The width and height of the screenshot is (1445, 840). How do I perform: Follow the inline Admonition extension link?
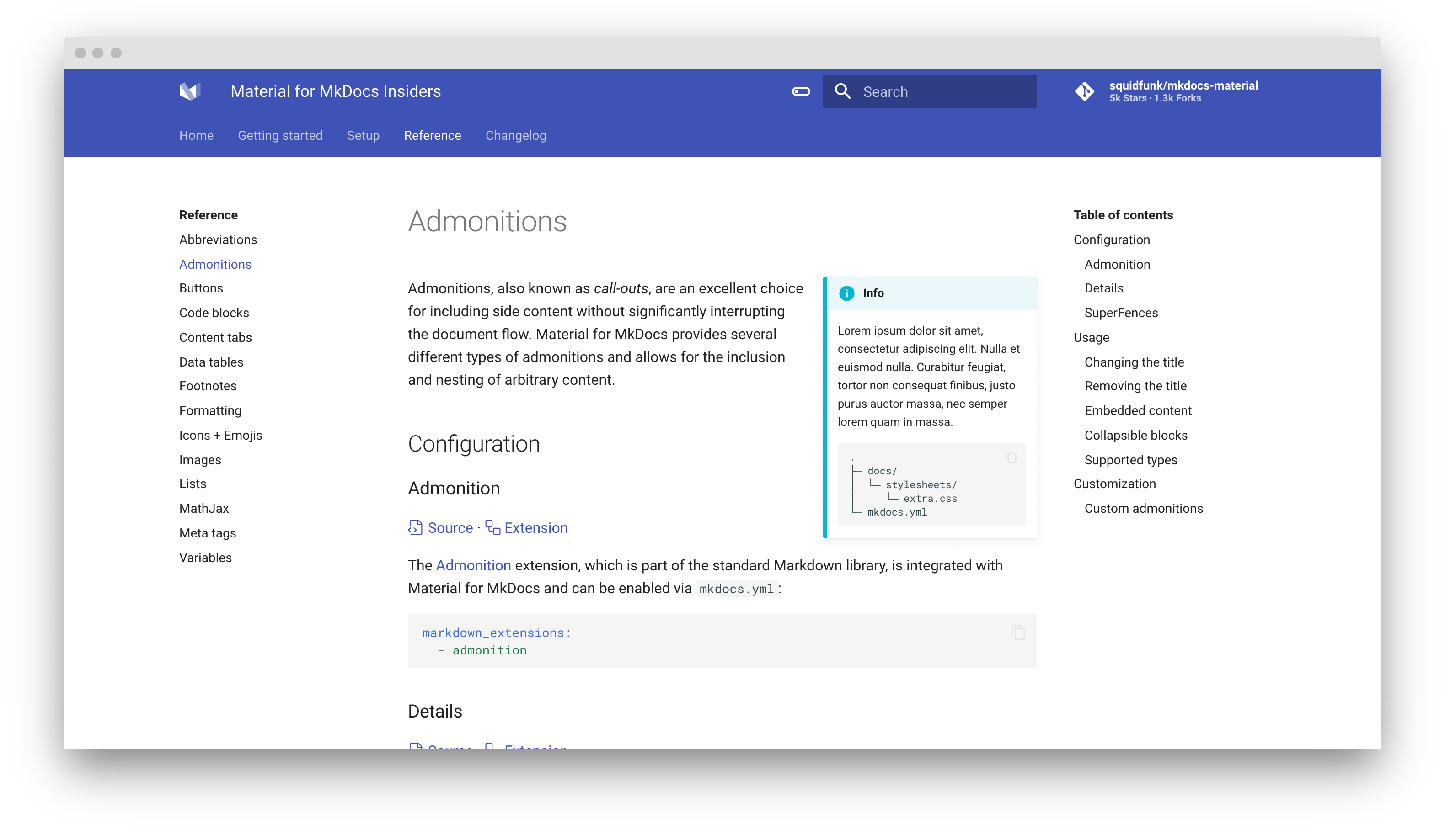click(x=473, y=565)
